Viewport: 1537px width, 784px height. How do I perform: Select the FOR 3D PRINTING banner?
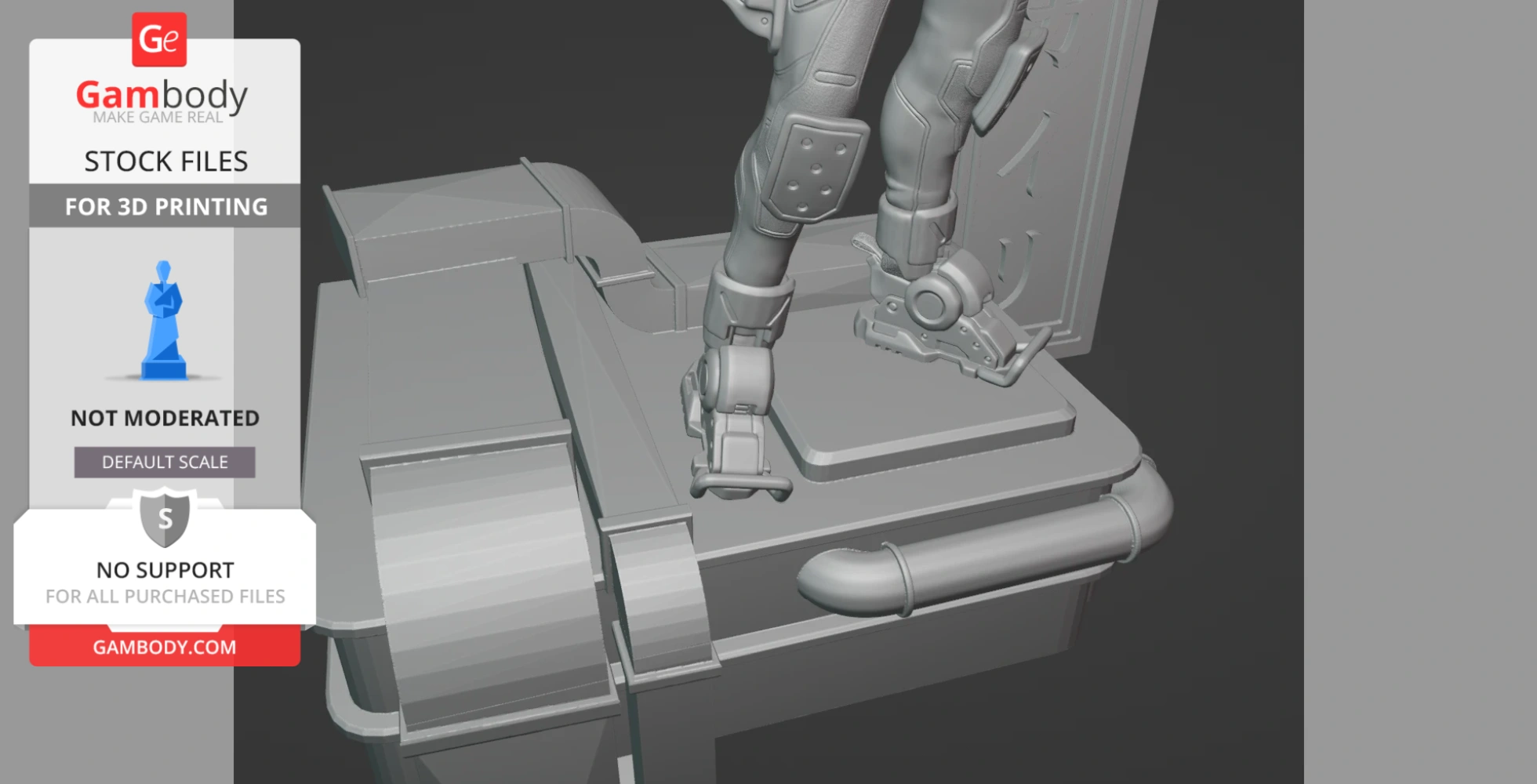tap(165, 206)
